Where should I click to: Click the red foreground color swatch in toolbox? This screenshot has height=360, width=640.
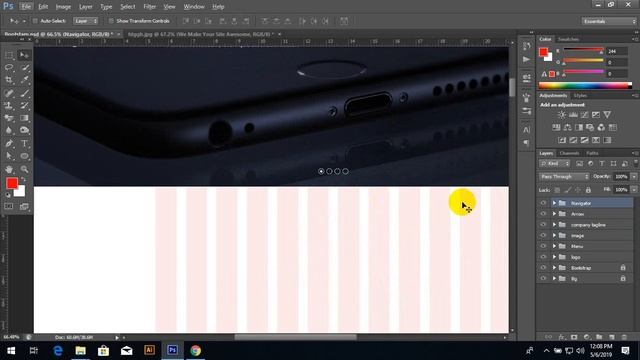click(11, 183)
